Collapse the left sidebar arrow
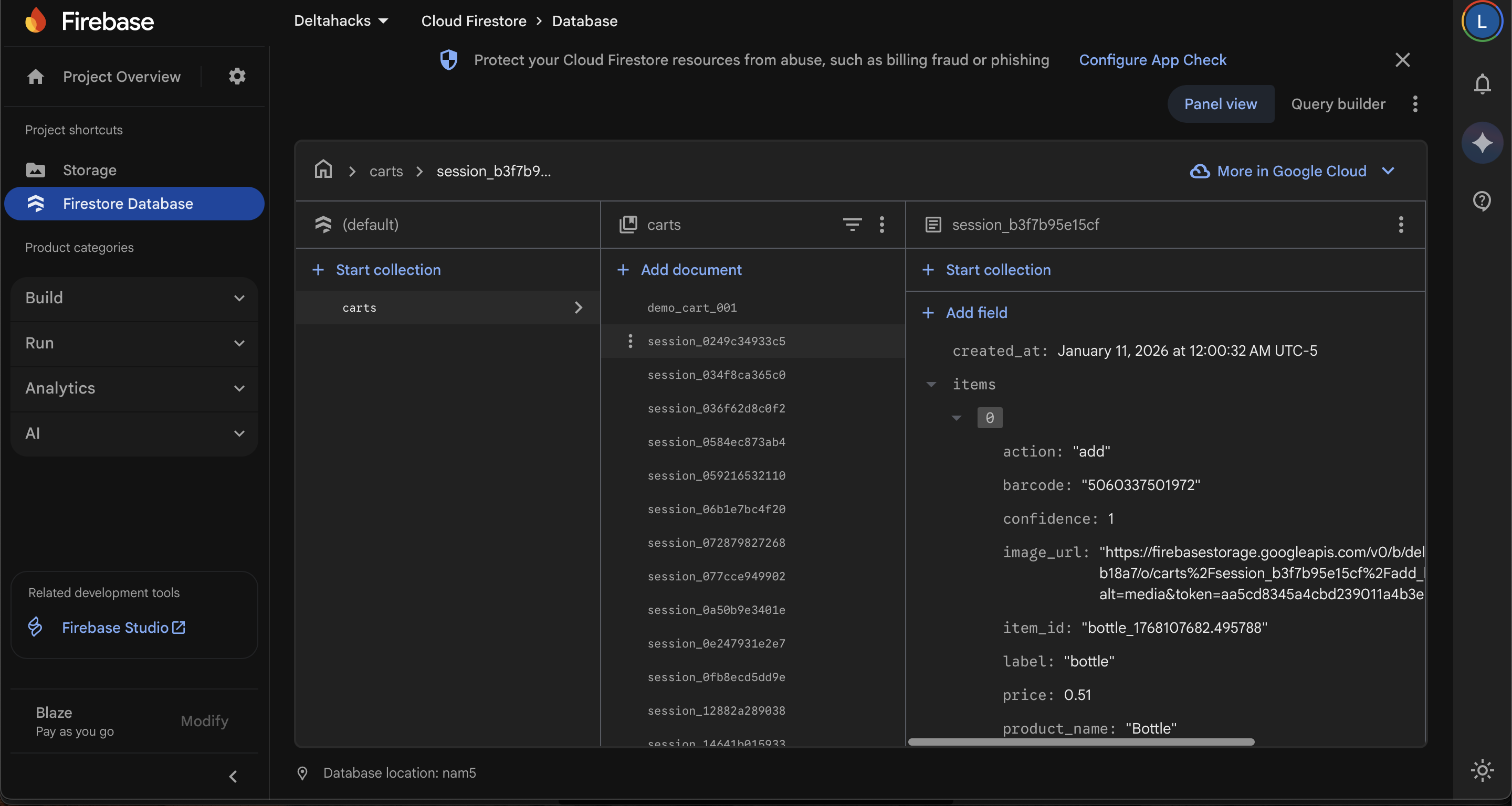This screenshot has width=1512, height=806. [x=233, y=776]
